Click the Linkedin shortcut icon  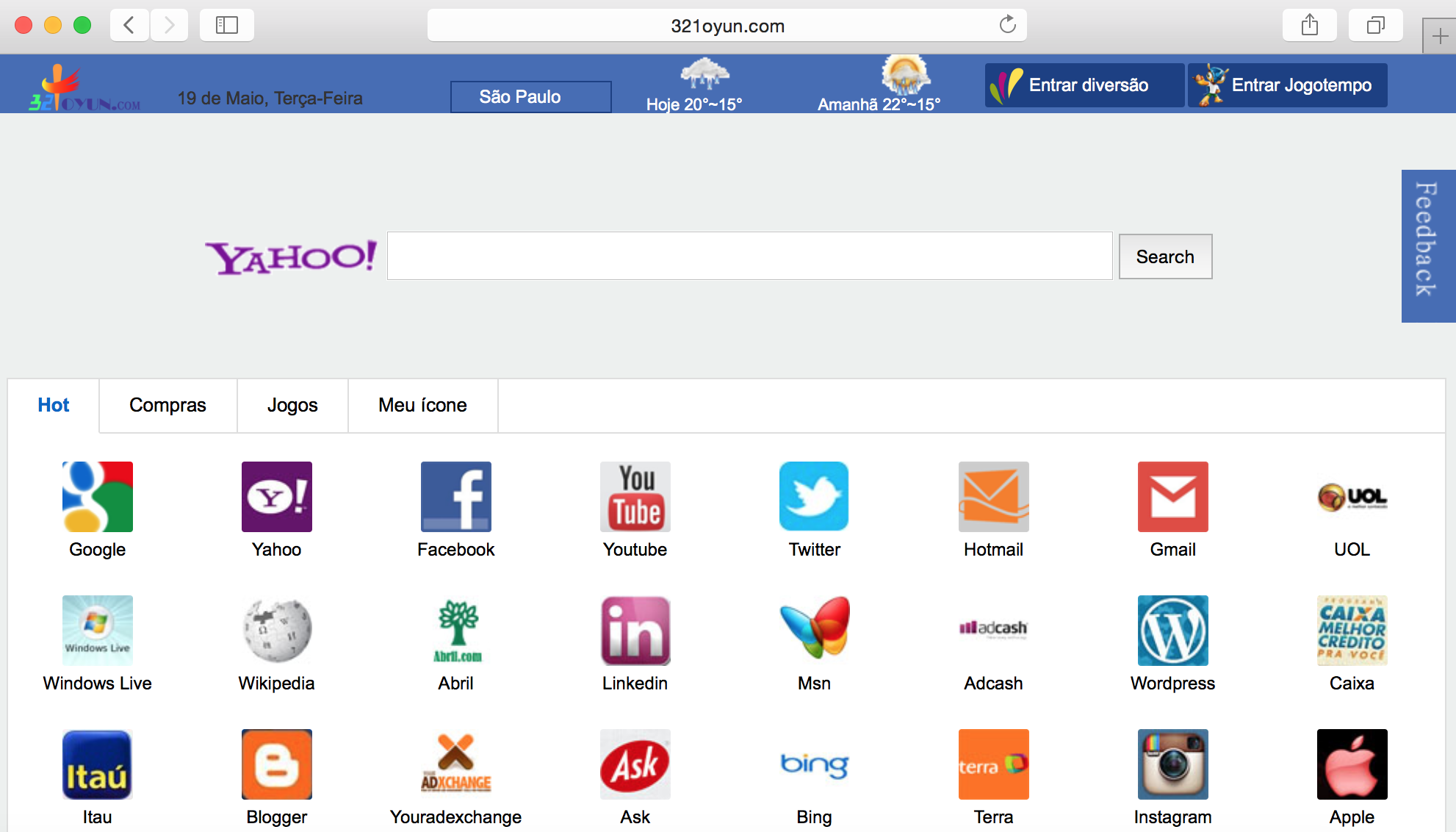point(635,631)
